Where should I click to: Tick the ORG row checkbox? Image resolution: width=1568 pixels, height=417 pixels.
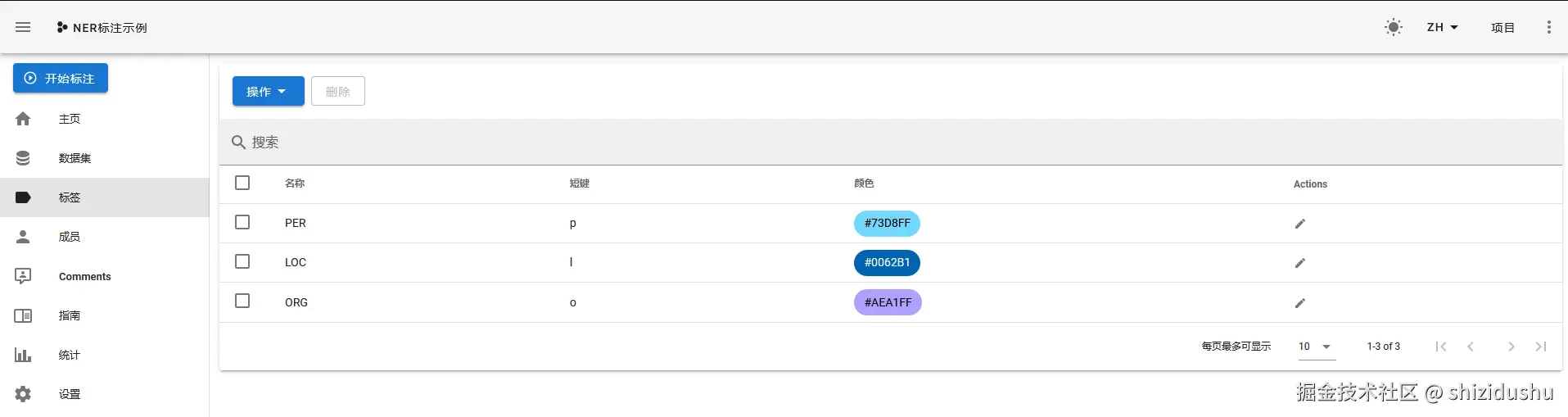point(242,301)
